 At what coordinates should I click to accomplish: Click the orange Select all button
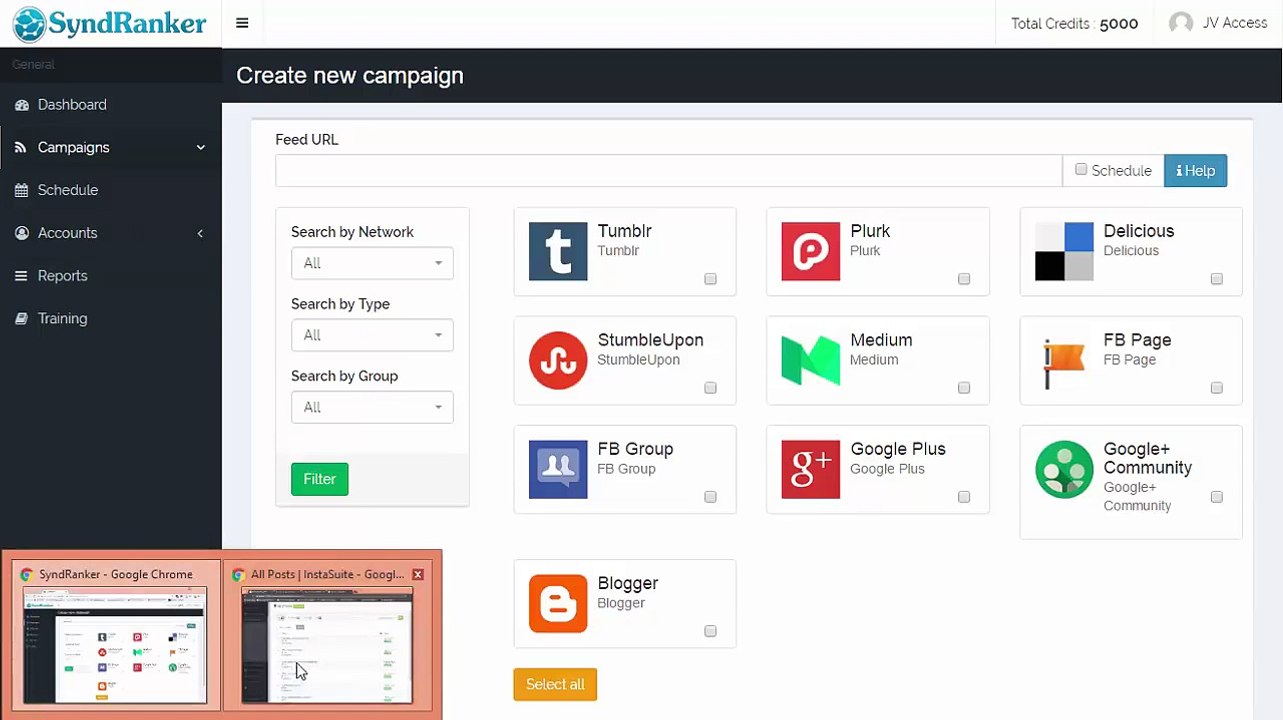click(555, 684)
